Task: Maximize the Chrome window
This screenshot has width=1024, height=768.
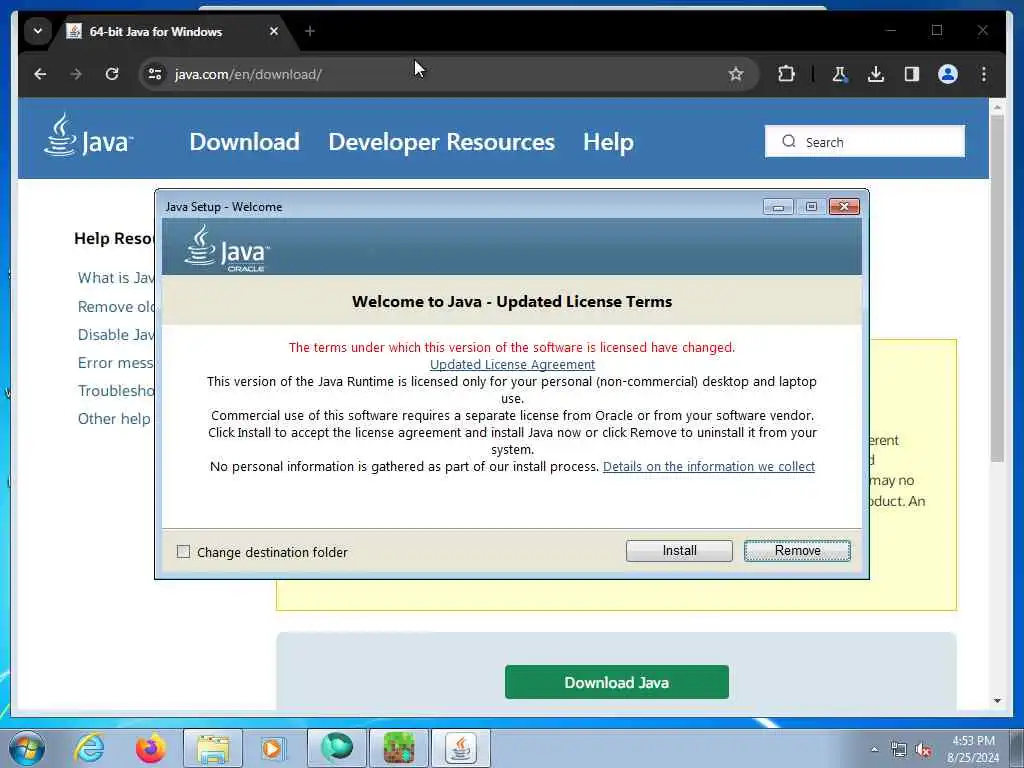Action: click(937, 31)
